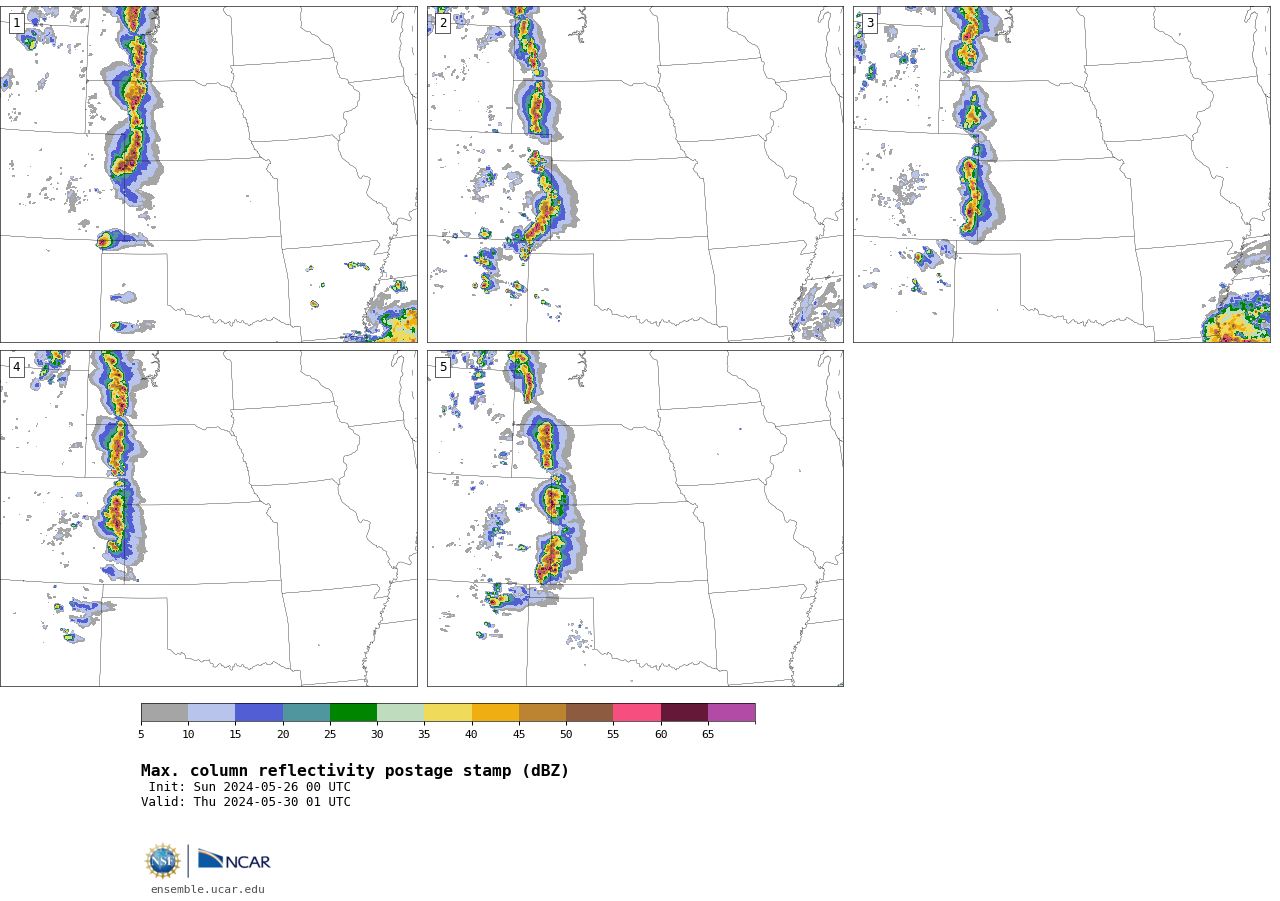
Task: Click the maroon 60-65 dBZ swatch
Action: pyautogui.click(x=684, y=712)
